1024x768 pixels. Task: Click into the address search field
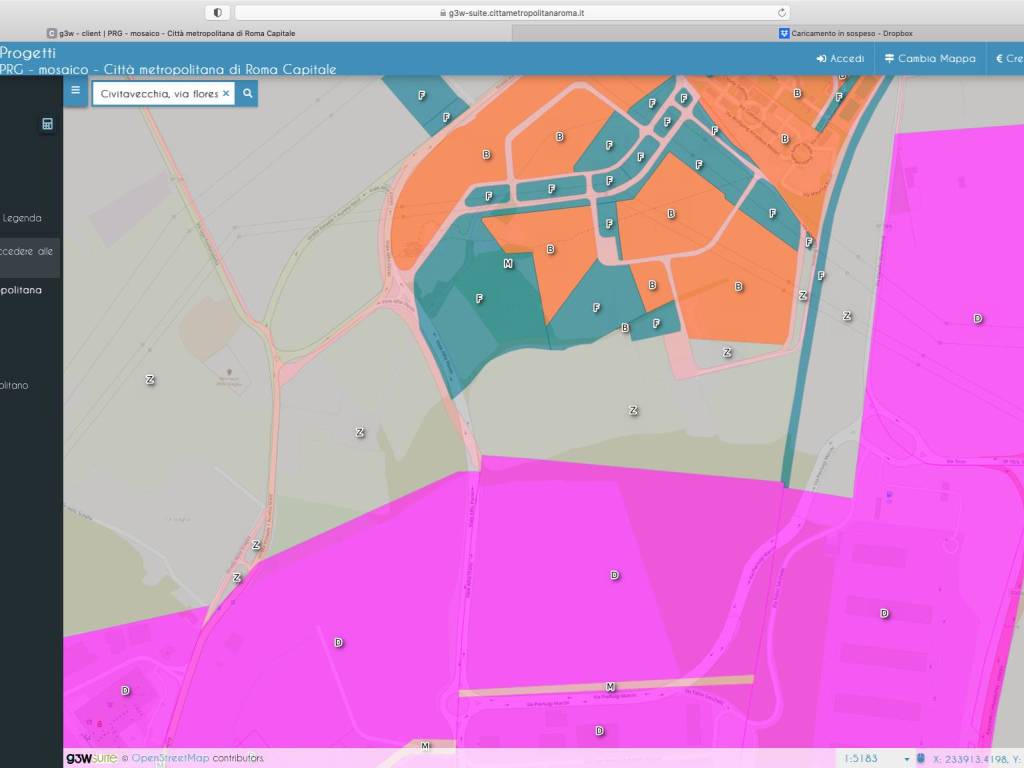[x=158, y=93]
